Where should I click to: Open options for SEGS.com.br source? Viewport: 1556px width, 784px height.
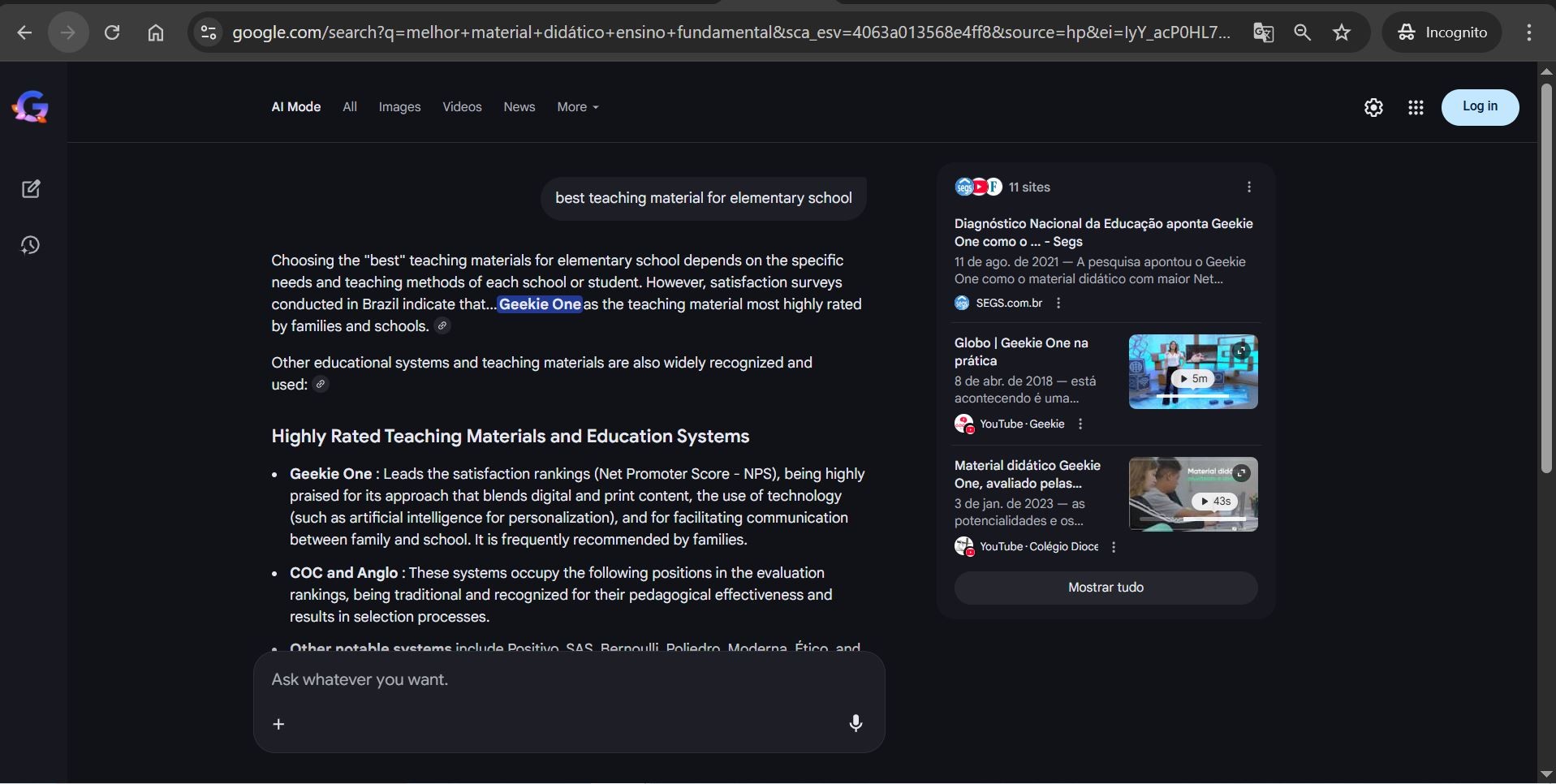[x=1058, y=303]
